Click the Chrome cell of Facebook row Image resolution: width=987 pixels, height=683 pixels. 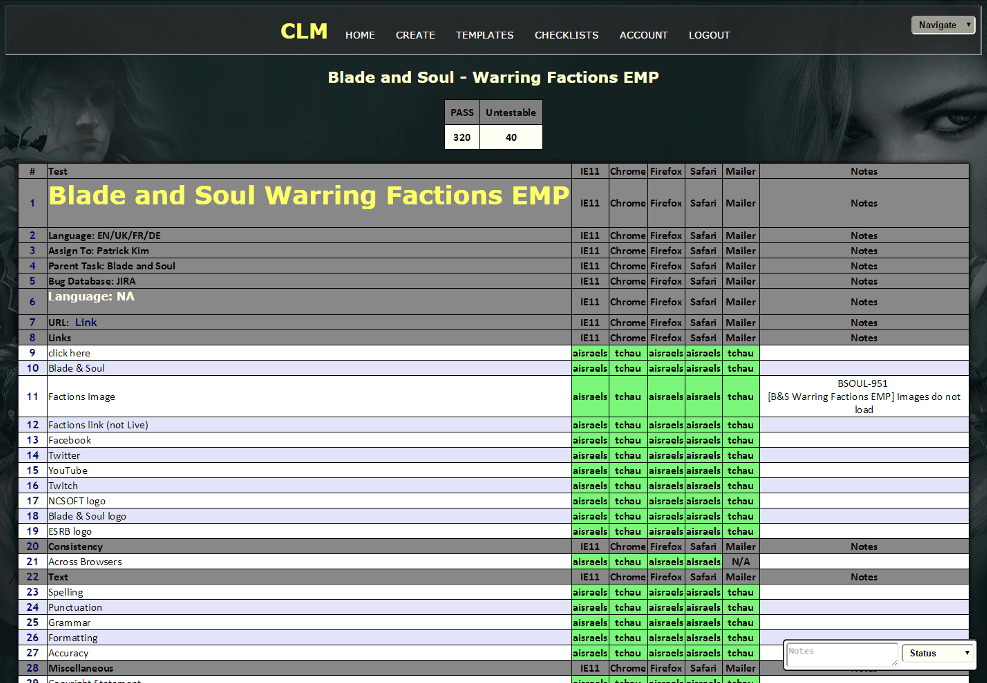628,440
